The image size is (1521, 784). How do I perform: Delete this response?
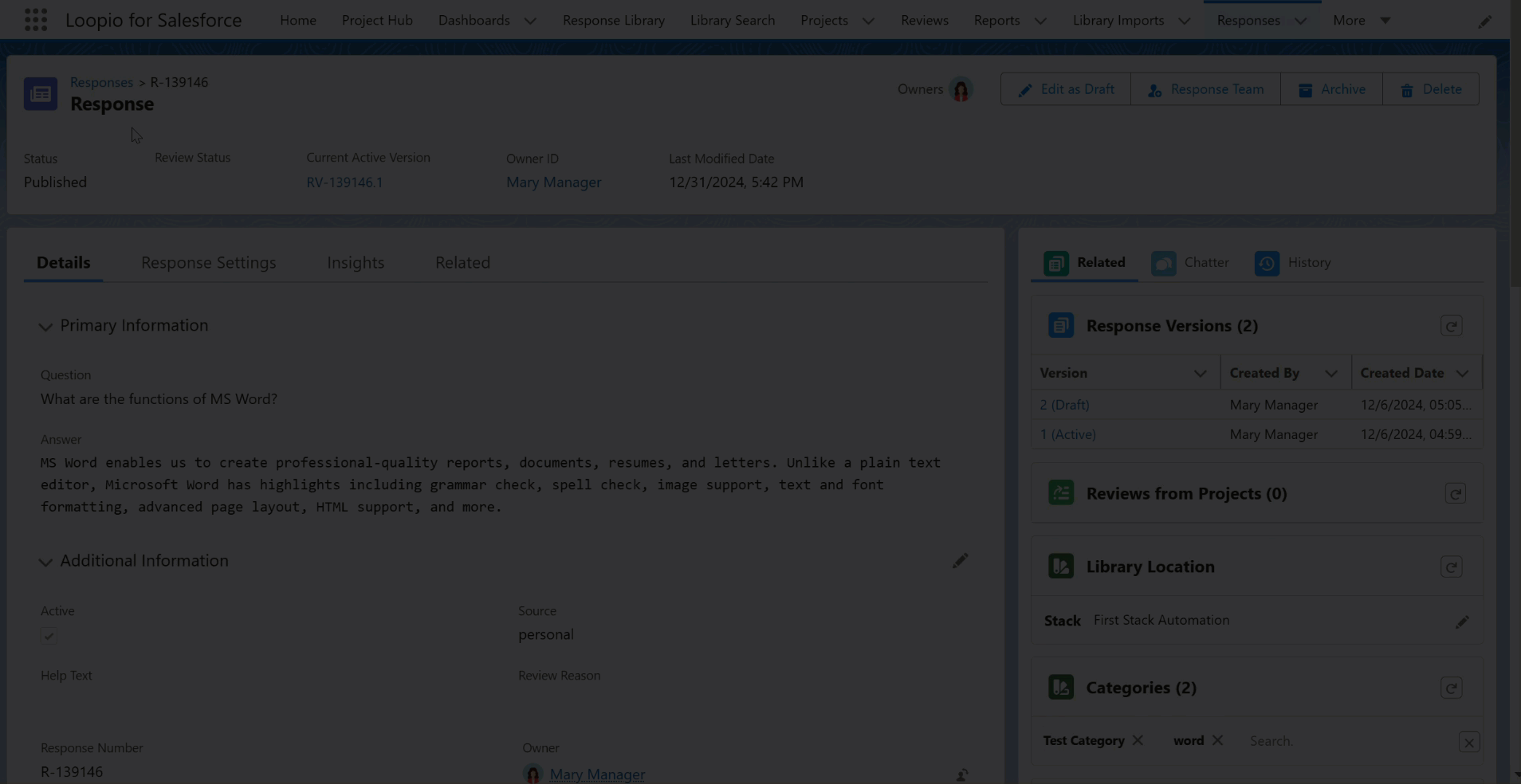pos(1431,89)
